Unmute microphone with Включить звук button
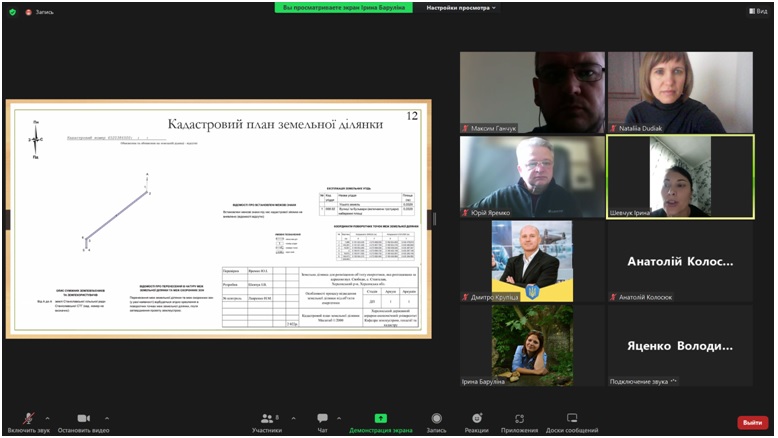This screenshot has width=778, height=438. [28, 423]
